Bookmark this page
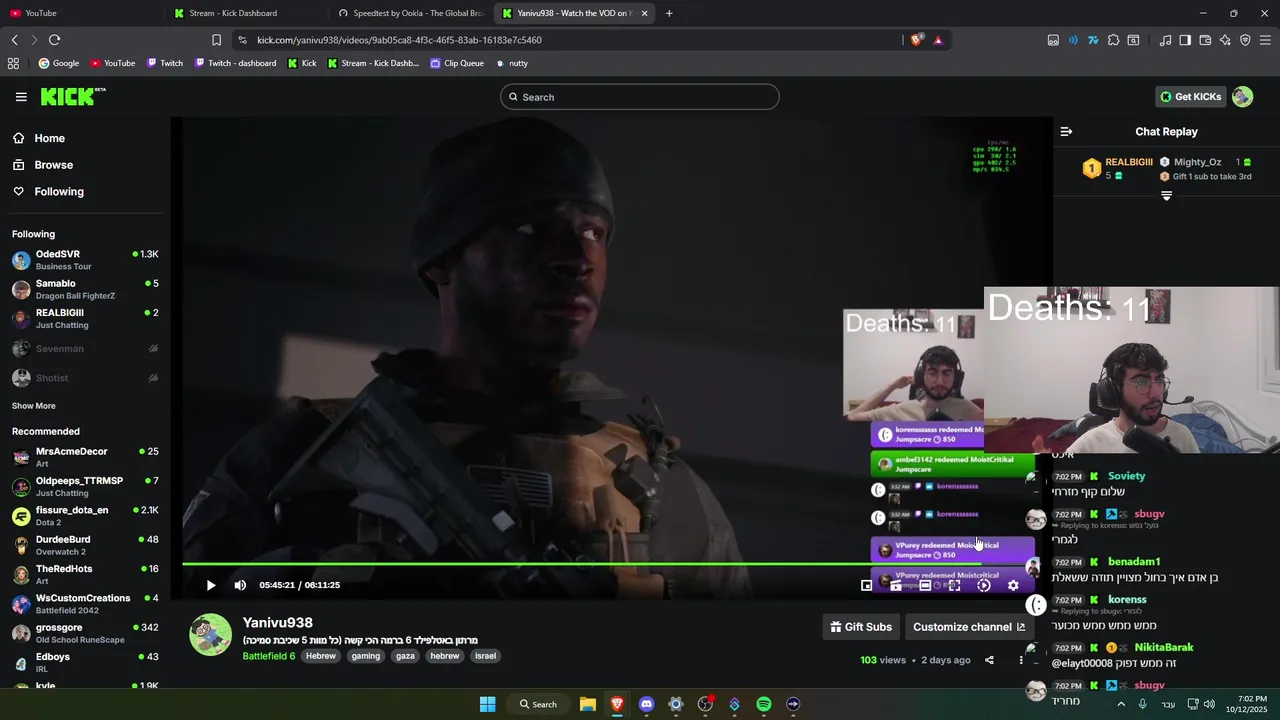Viewport: 1280px width, 720px height. pyautogui.click(x=216, y=40)
